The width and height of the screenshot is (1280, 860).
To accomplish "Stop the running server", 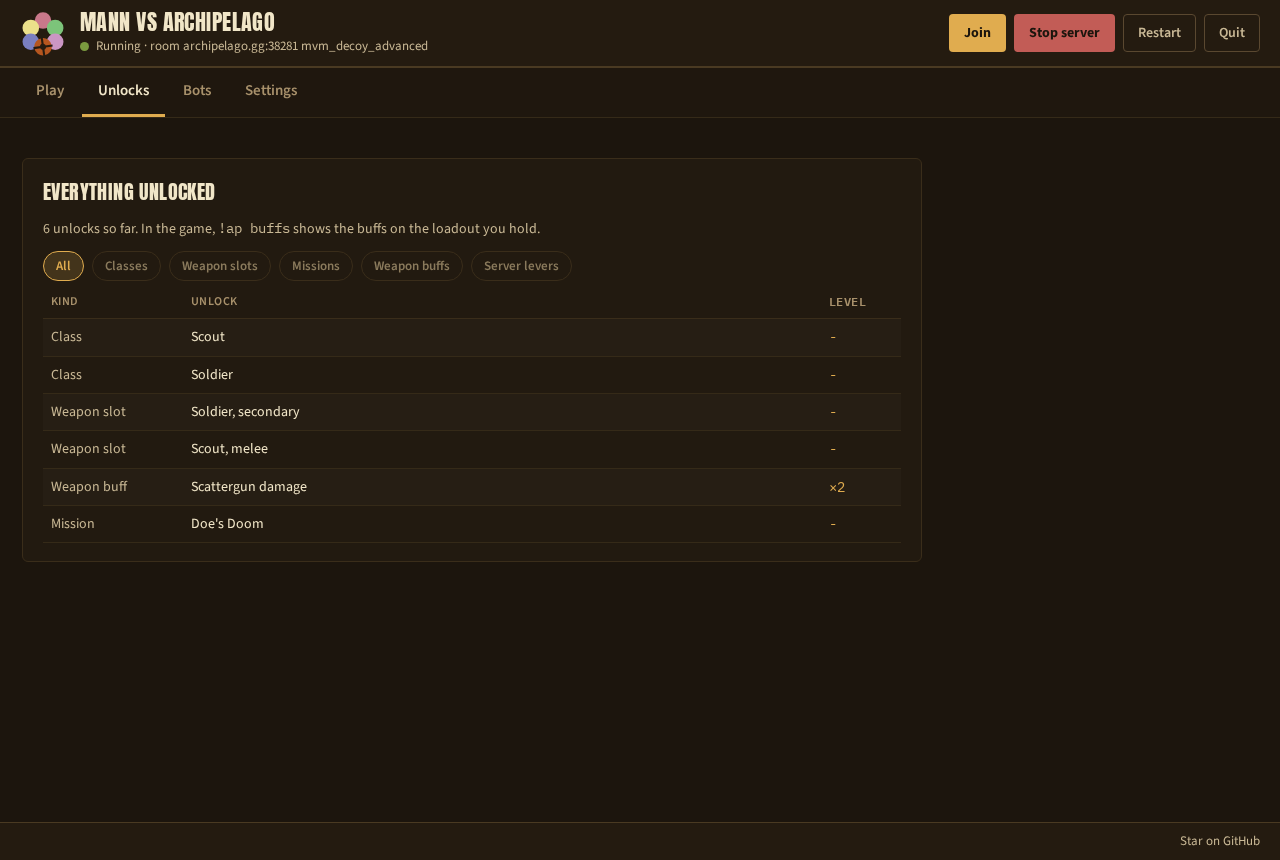I will (1064, 33).
